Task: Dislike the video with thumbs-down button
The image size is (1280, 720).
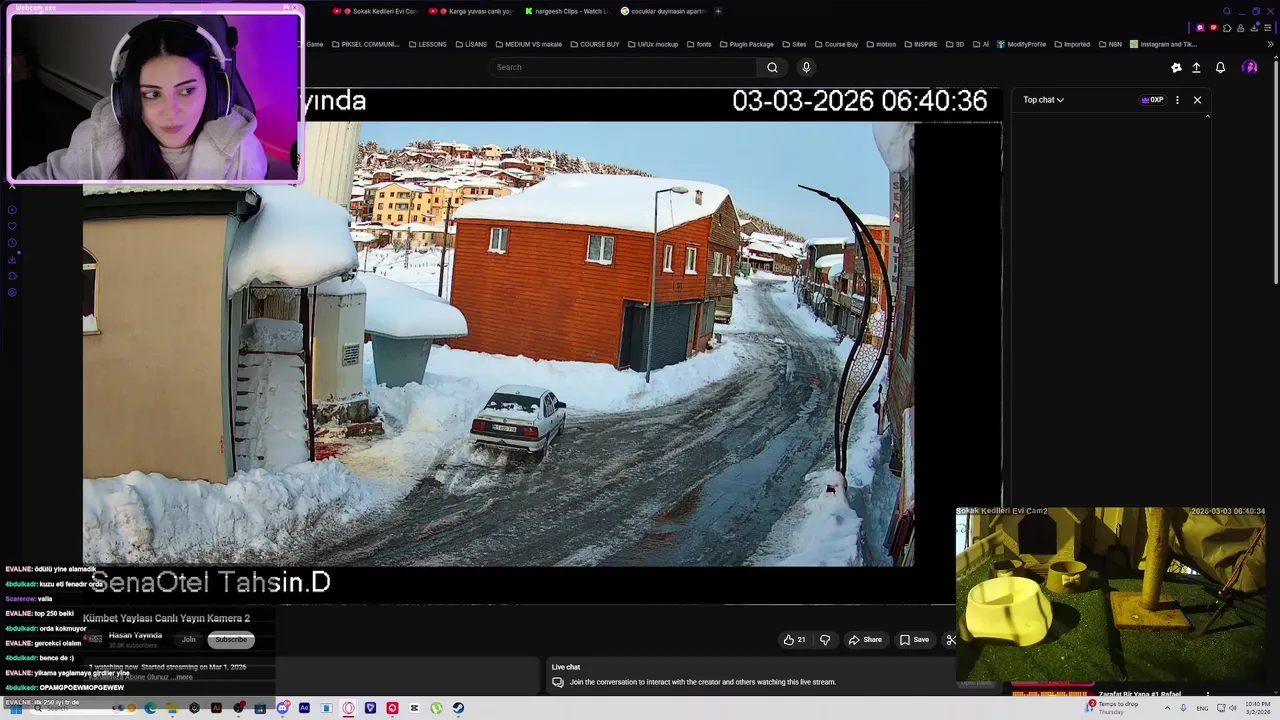Action: pyautogui.click(x=825, y=640)
